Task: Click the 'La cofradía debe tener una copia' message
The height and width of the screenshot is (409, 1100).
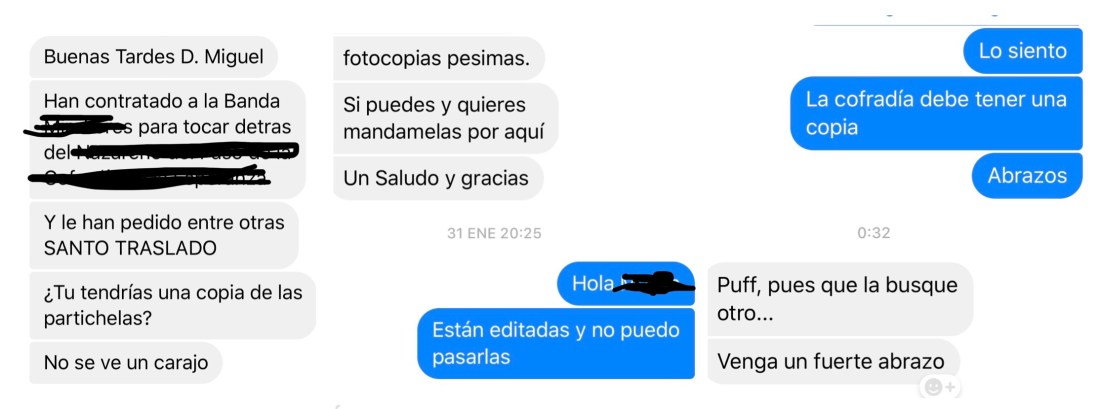Action: (937, 113)
